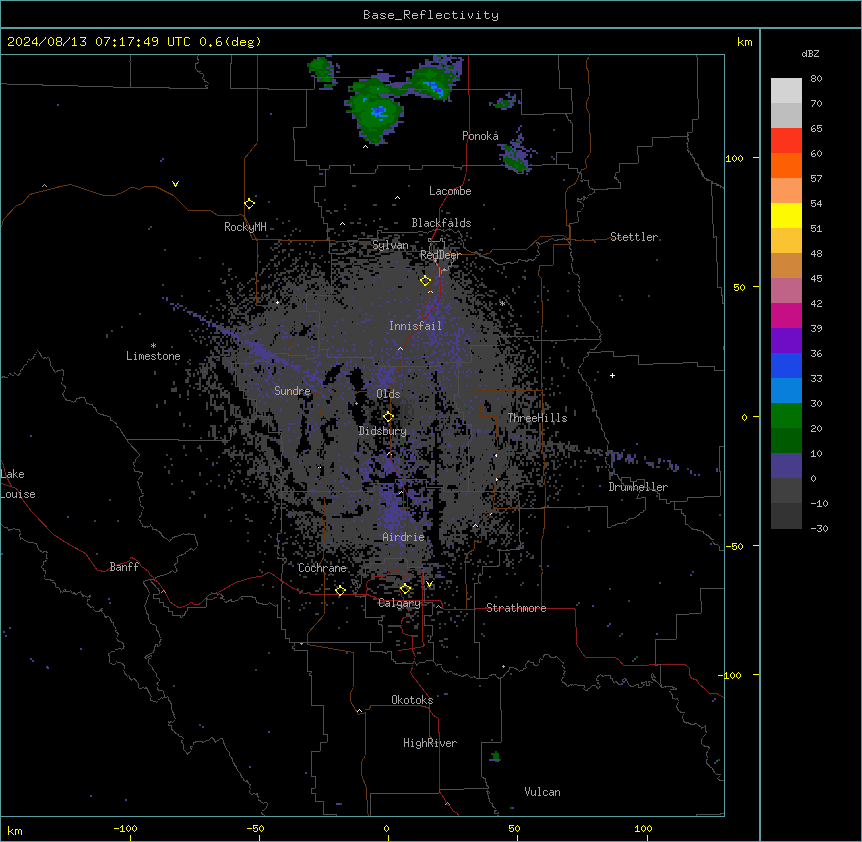Select the Cochrane label
This screenshot has height=842, width=862.
click(322, 568)
